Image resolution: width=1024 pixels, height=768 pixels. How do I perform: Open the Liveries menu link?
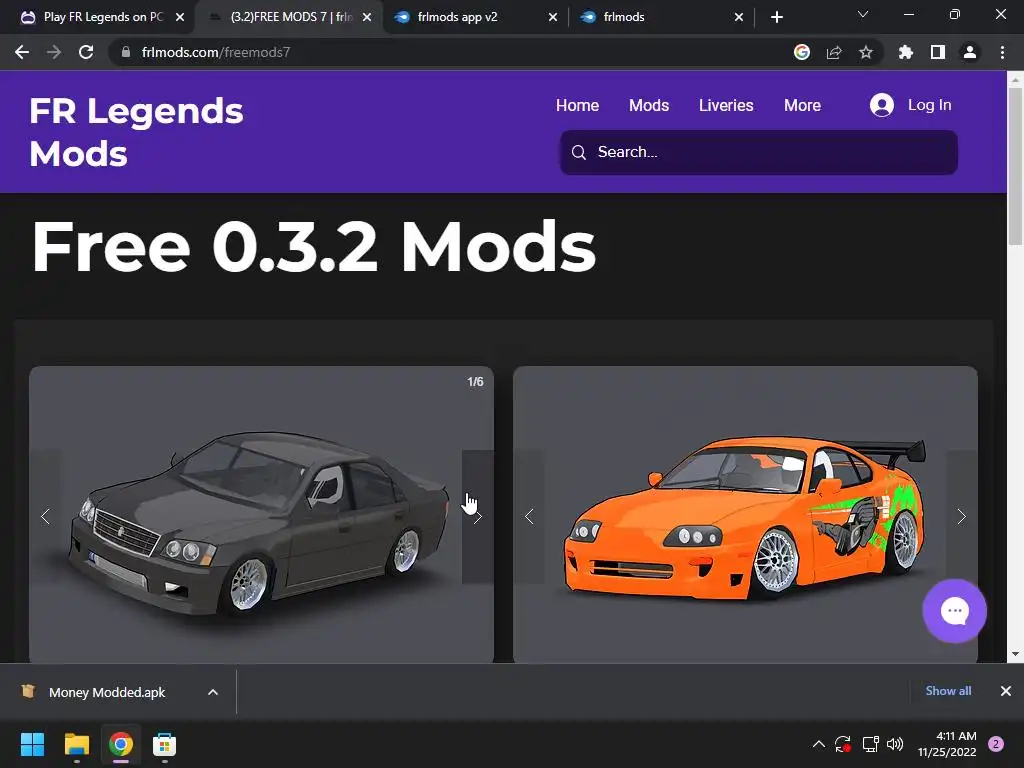click(x=726, y=105)
